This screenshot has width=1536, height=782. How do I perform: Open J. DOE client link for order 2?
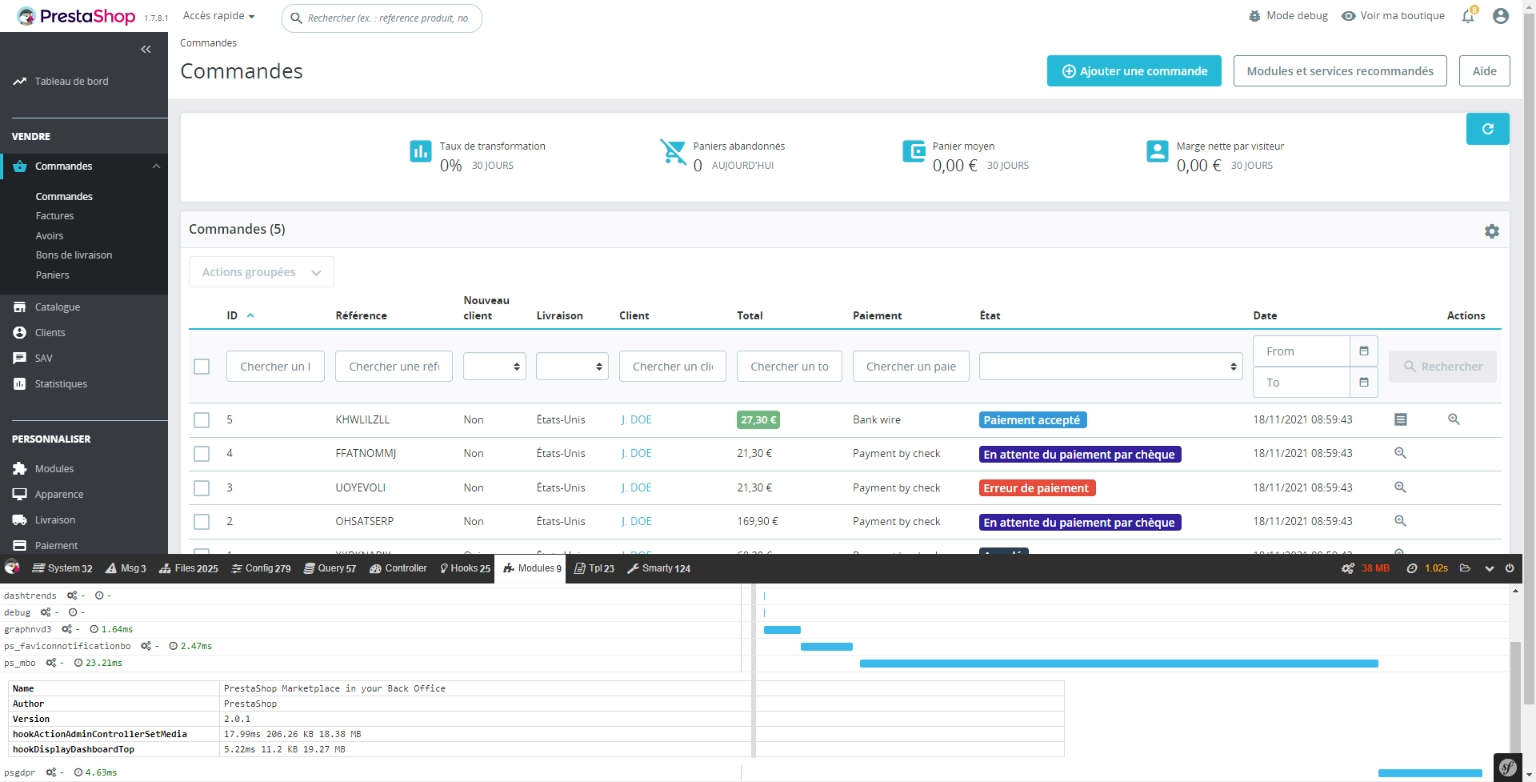[x=636, y=521]
